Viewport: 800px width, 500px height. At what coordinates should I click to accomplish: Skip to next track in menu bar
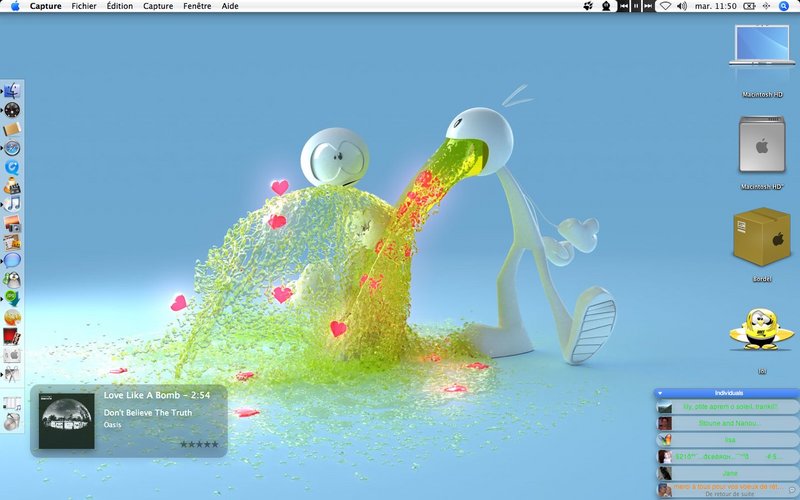(648, 6)
